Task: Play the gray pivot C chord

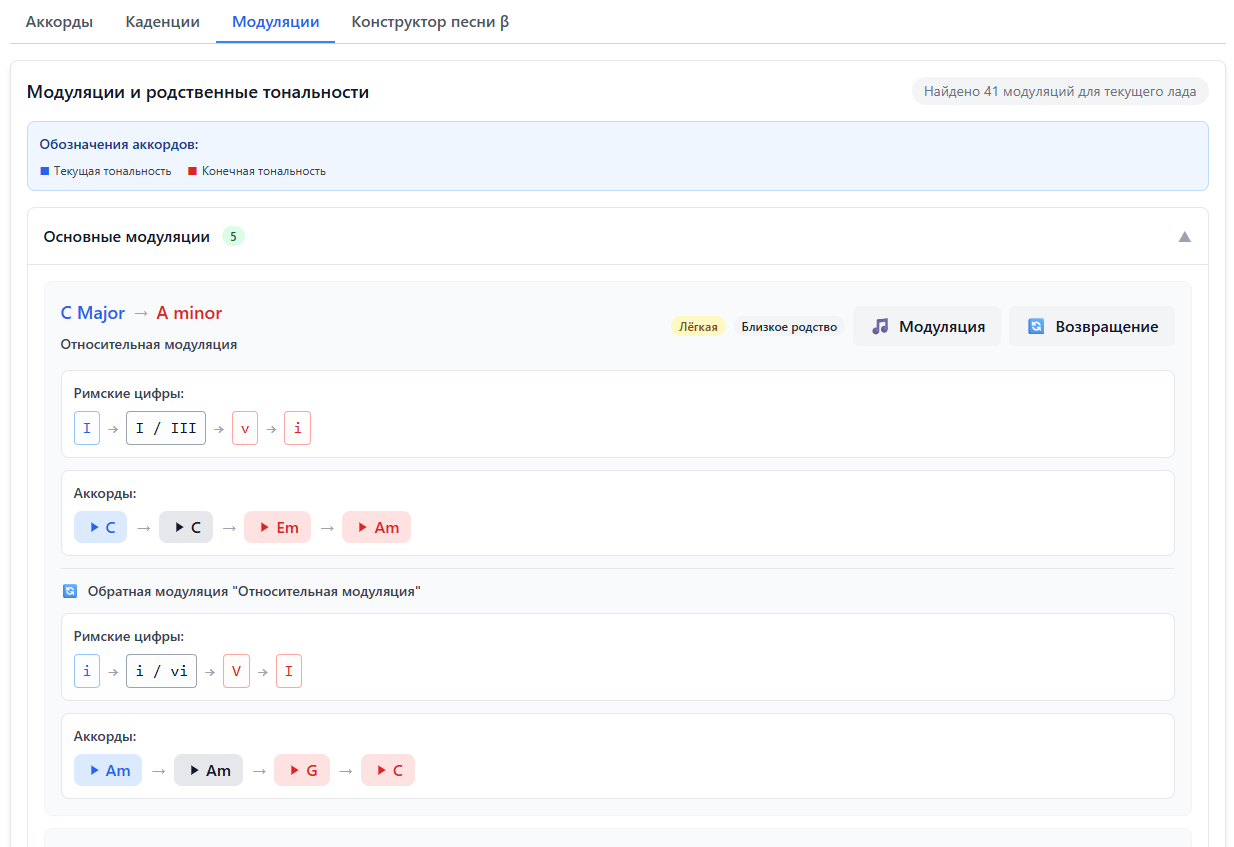Action: click(x=186, y=527)
